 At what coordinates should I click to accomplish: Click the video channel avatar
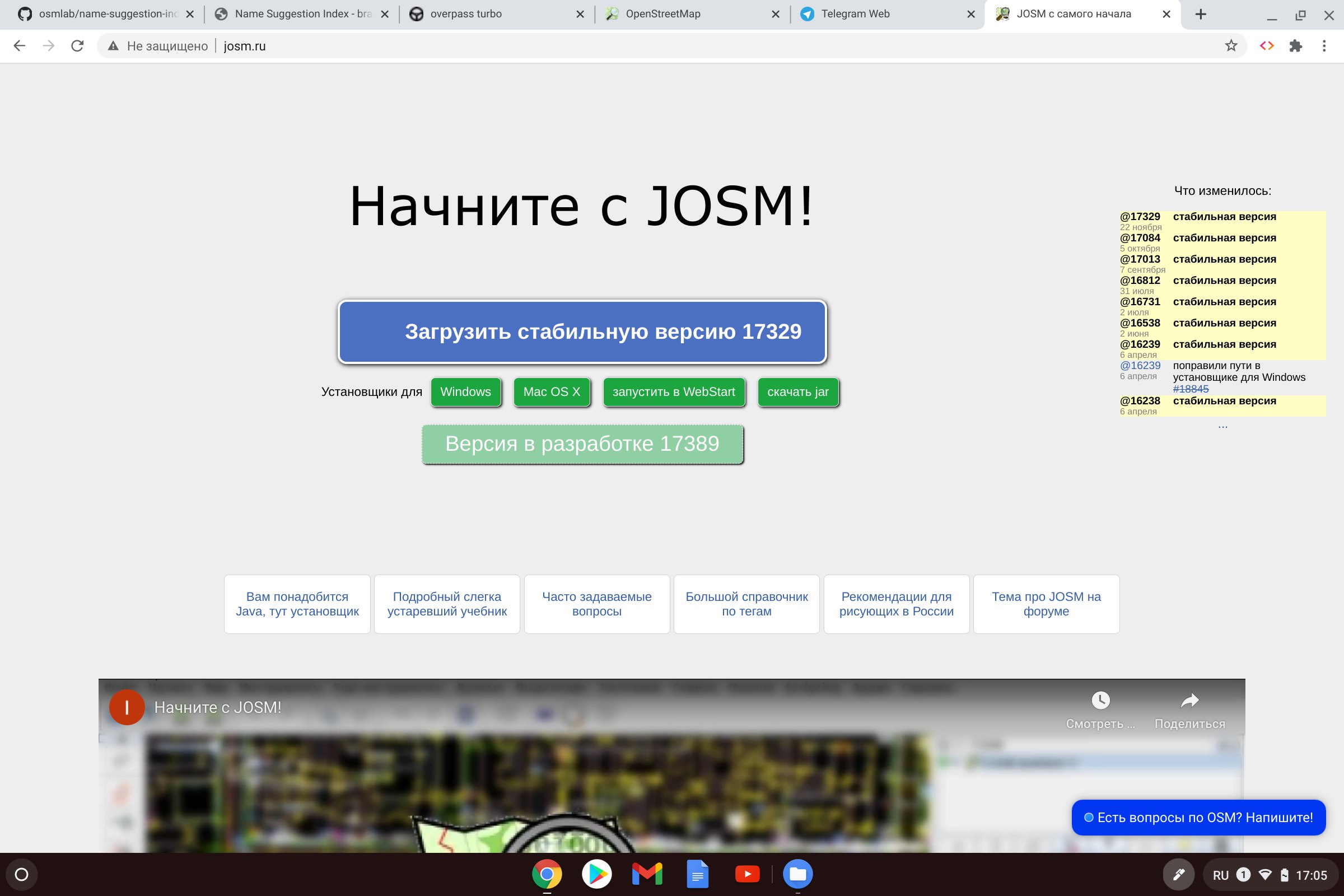[x=127, y=707]
